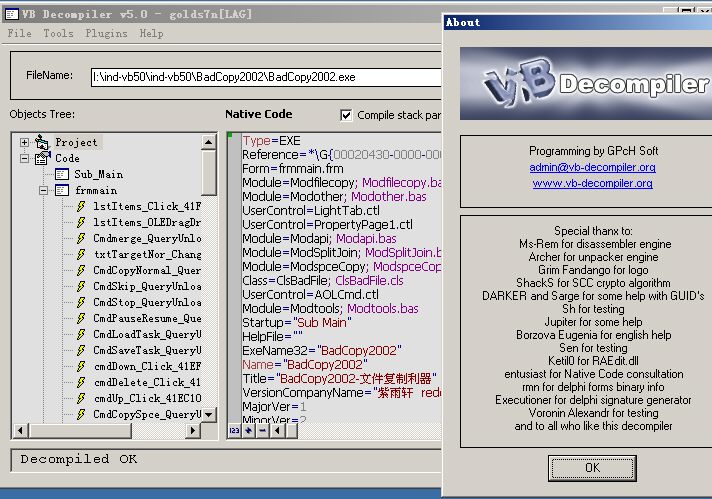
Task: Click OK button in About dialog
Action: click(x=592, y=468)
